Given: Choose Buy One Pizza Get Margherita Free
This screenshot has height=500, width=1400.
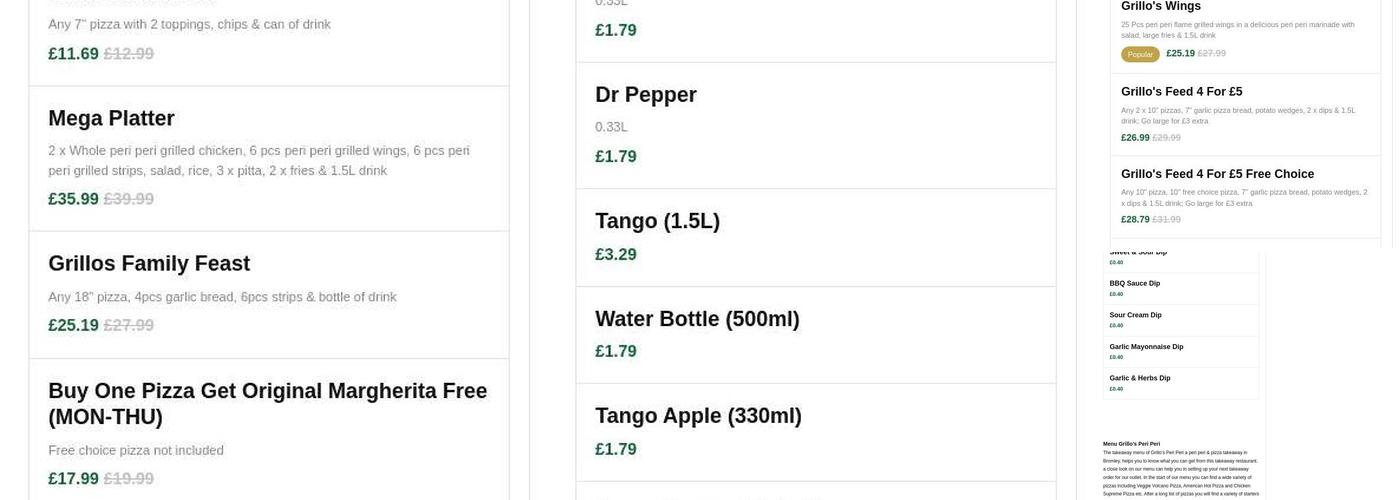Looking at the screenshot, I should pyautogui.click(x=267, y=403).
